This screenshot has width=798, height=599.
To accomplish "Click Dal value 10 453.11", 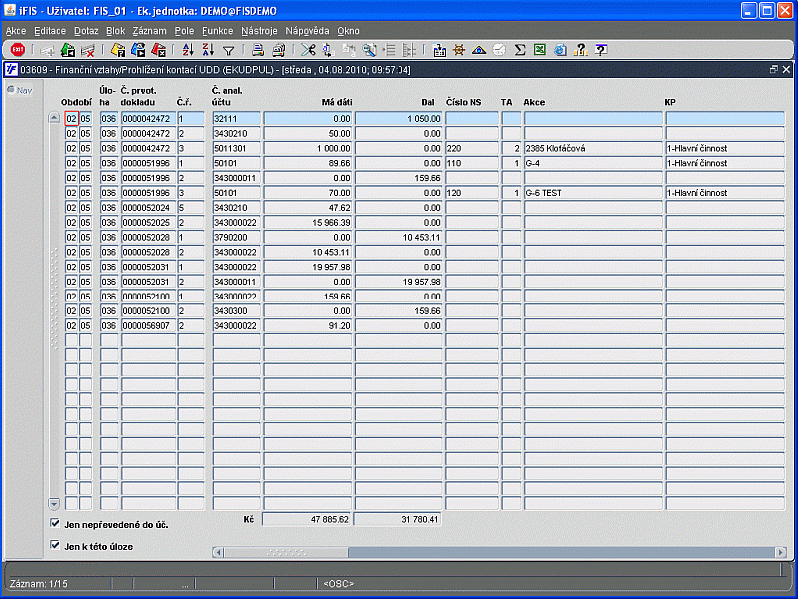I will [398, 237].
